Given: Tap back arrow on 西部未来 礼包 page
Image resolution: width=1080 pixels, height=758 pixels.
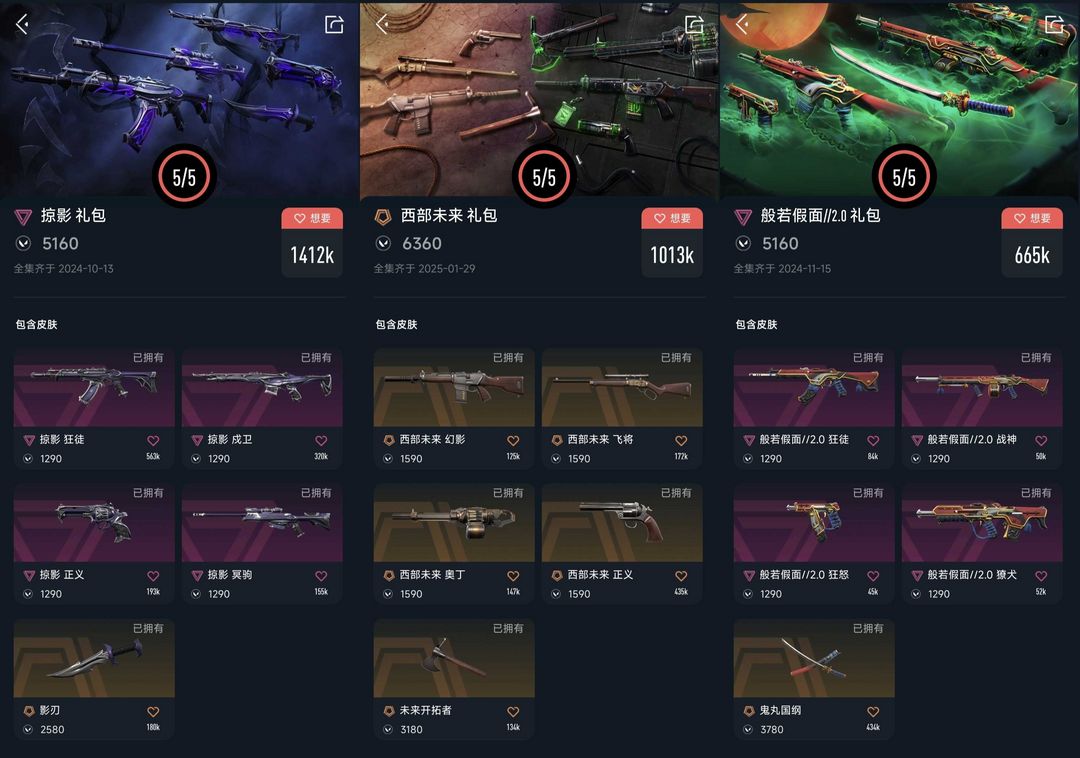Looking at the screenshot, I should click(x=382, y=25).
